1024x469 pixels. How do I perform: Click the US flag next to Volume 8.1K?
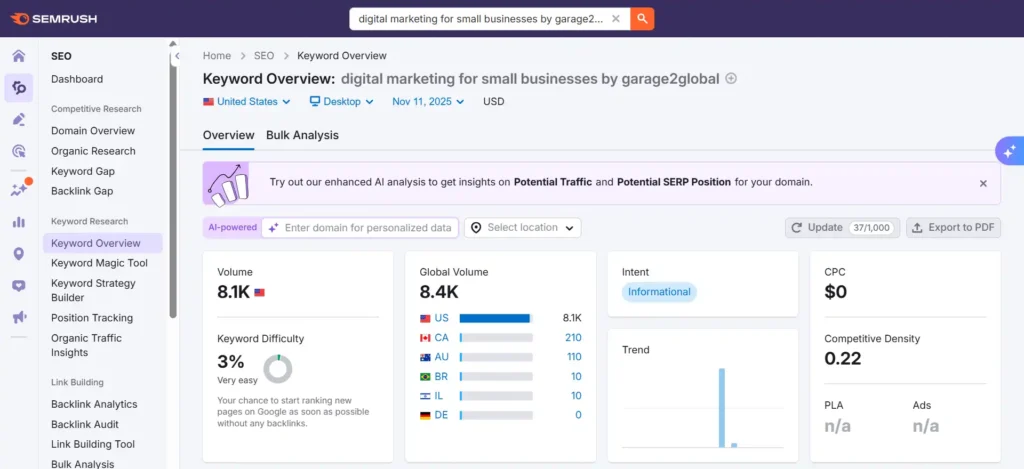(259, 293)
